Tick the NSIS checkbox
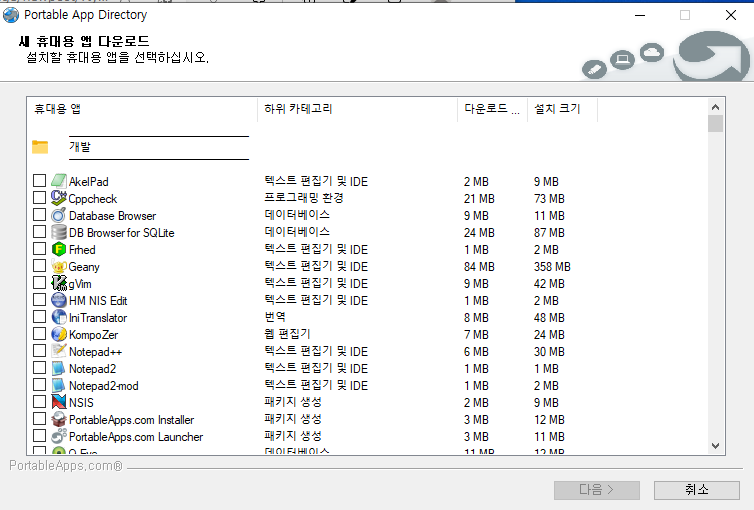Viewport: 754px width, 510px height. 39,402
